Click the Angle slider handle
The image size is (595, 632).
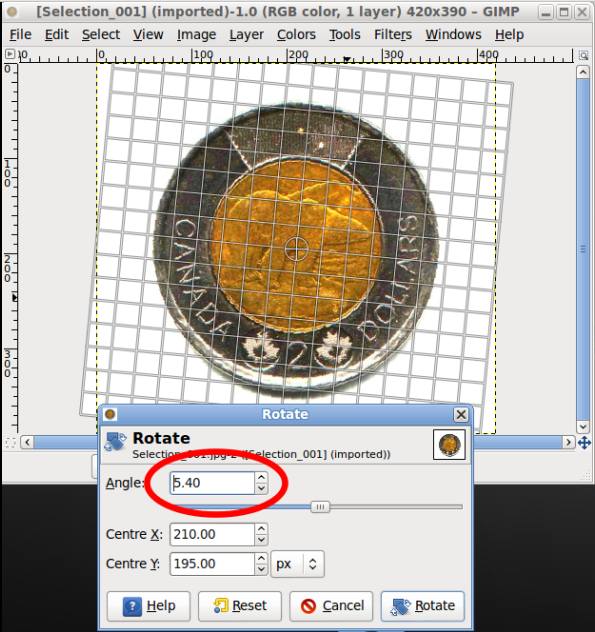click(x=320, y=507)
